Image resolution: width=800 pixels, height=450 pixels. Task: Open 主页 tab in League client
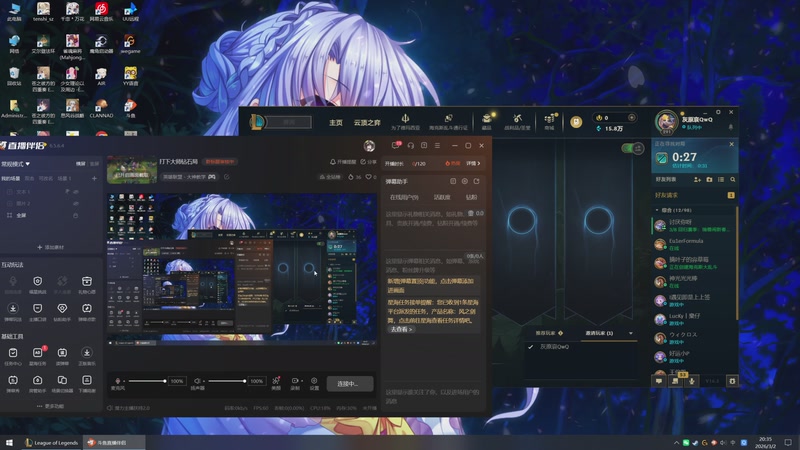tap(336, 122)
